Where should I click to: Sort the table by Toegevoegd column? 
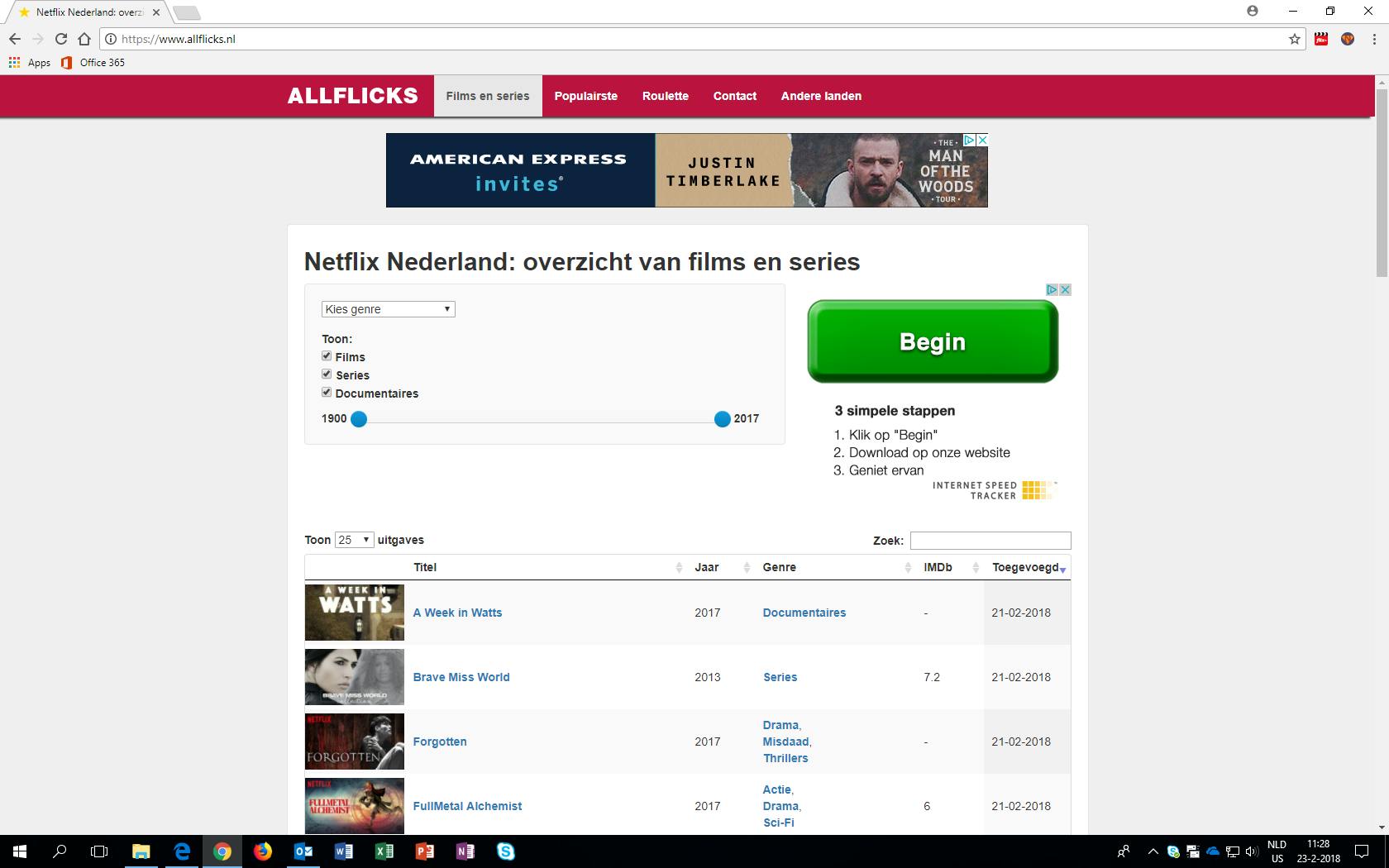click(x=1028, y=567)
